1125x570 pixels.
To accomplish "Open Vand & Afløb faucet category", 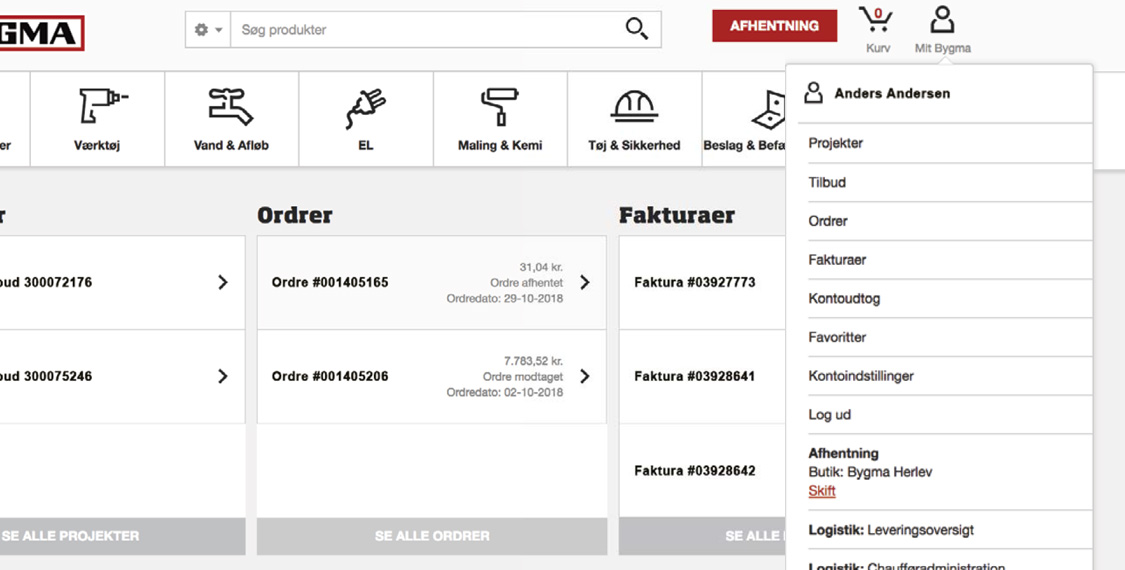I will click(231, 118).
